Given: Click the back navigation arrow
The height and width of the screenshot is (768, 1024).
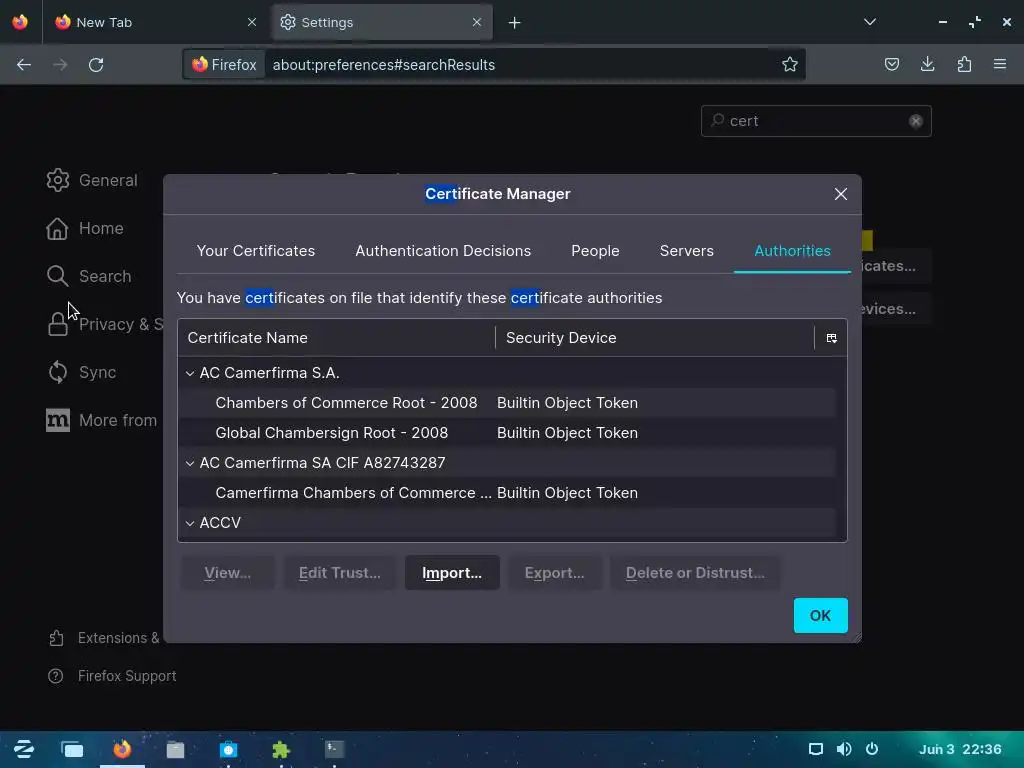Looking at the screenshot, I should coord(24,65).
